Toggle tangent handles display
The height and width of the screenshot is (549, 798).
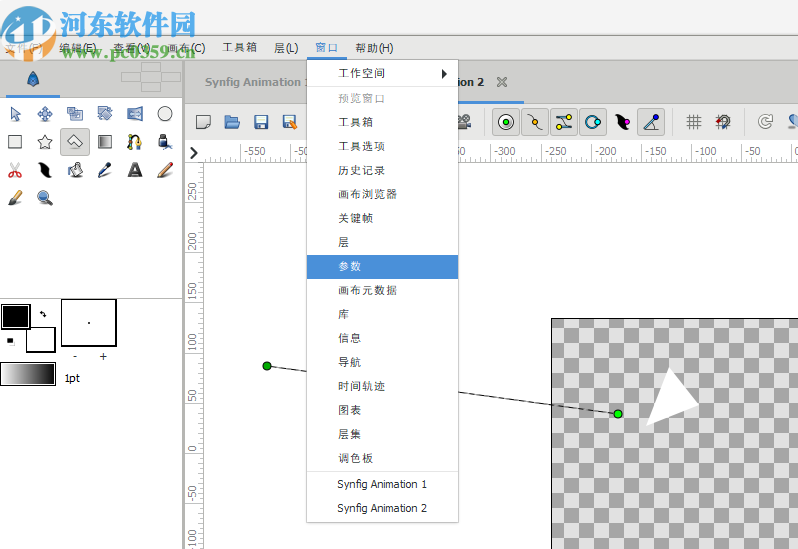click(564, 122)
